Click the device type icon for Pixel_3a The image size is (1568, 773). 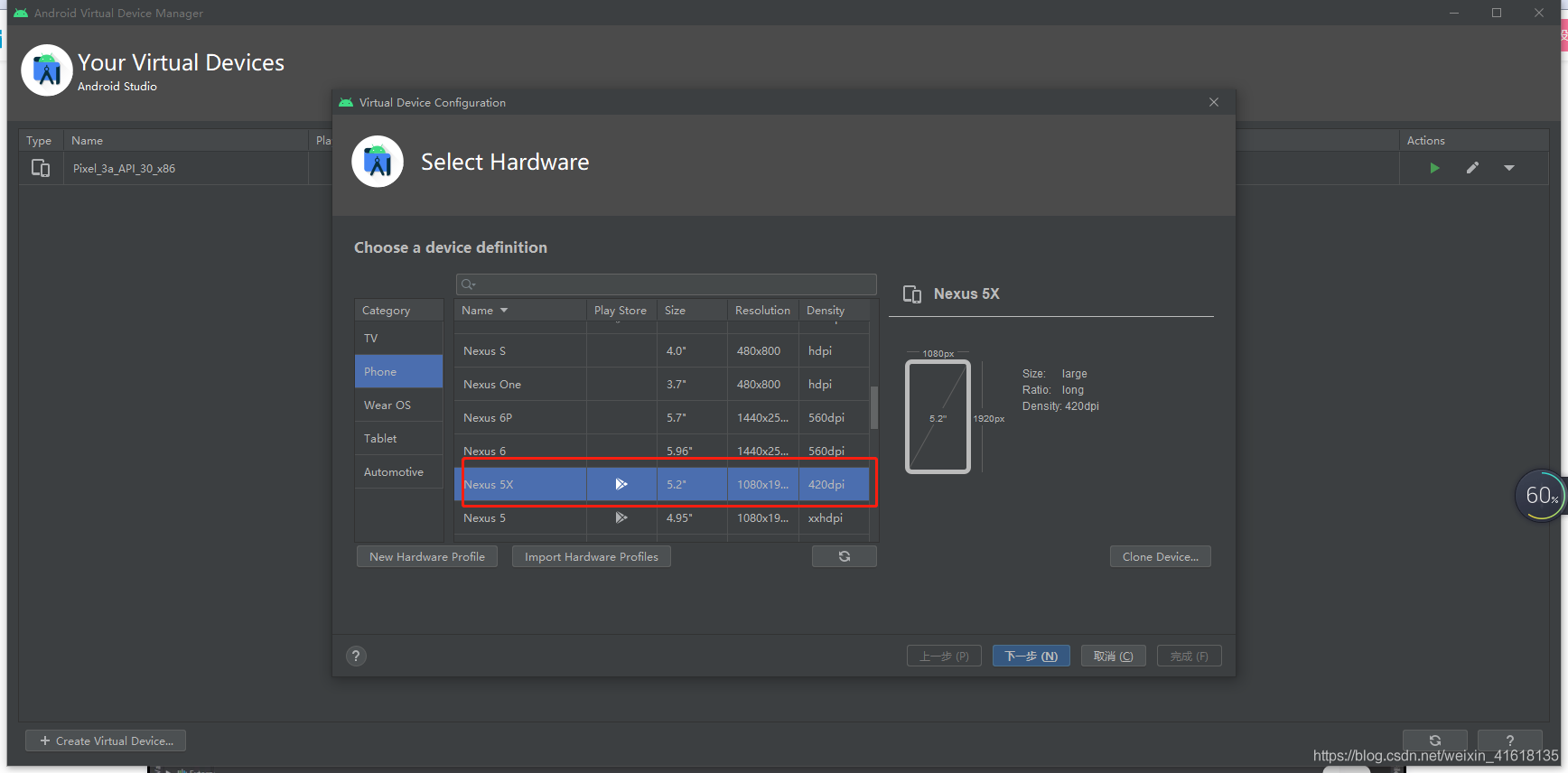point(41,168)
